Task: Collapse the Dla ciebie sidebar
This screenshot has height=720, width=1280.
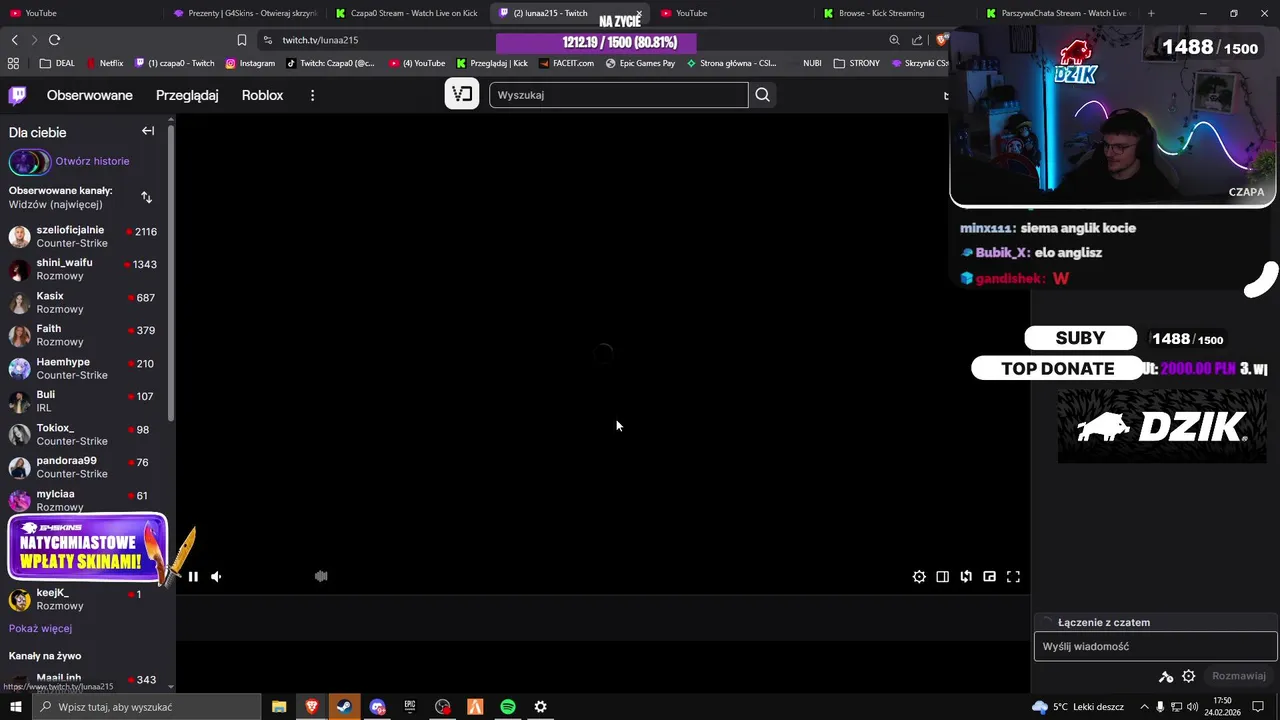Action: point(148,131)
